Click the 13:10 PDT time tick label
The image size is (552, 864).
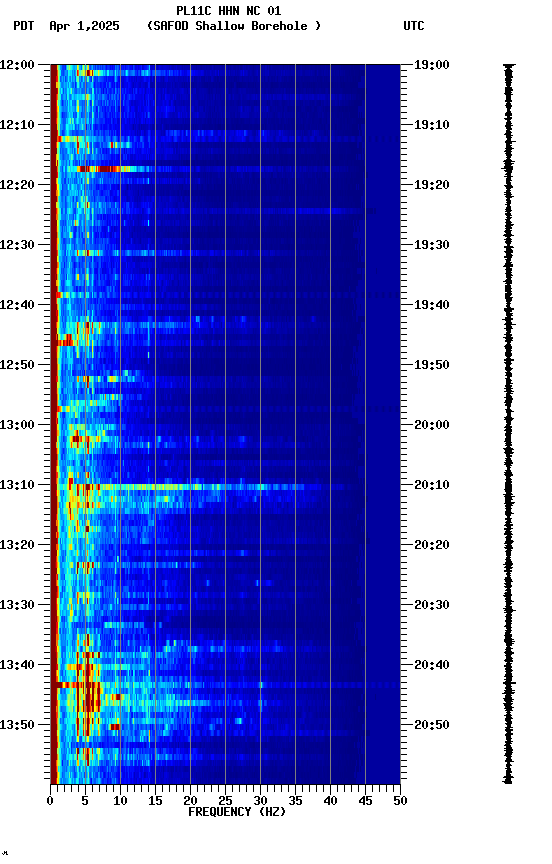point(17,485)
